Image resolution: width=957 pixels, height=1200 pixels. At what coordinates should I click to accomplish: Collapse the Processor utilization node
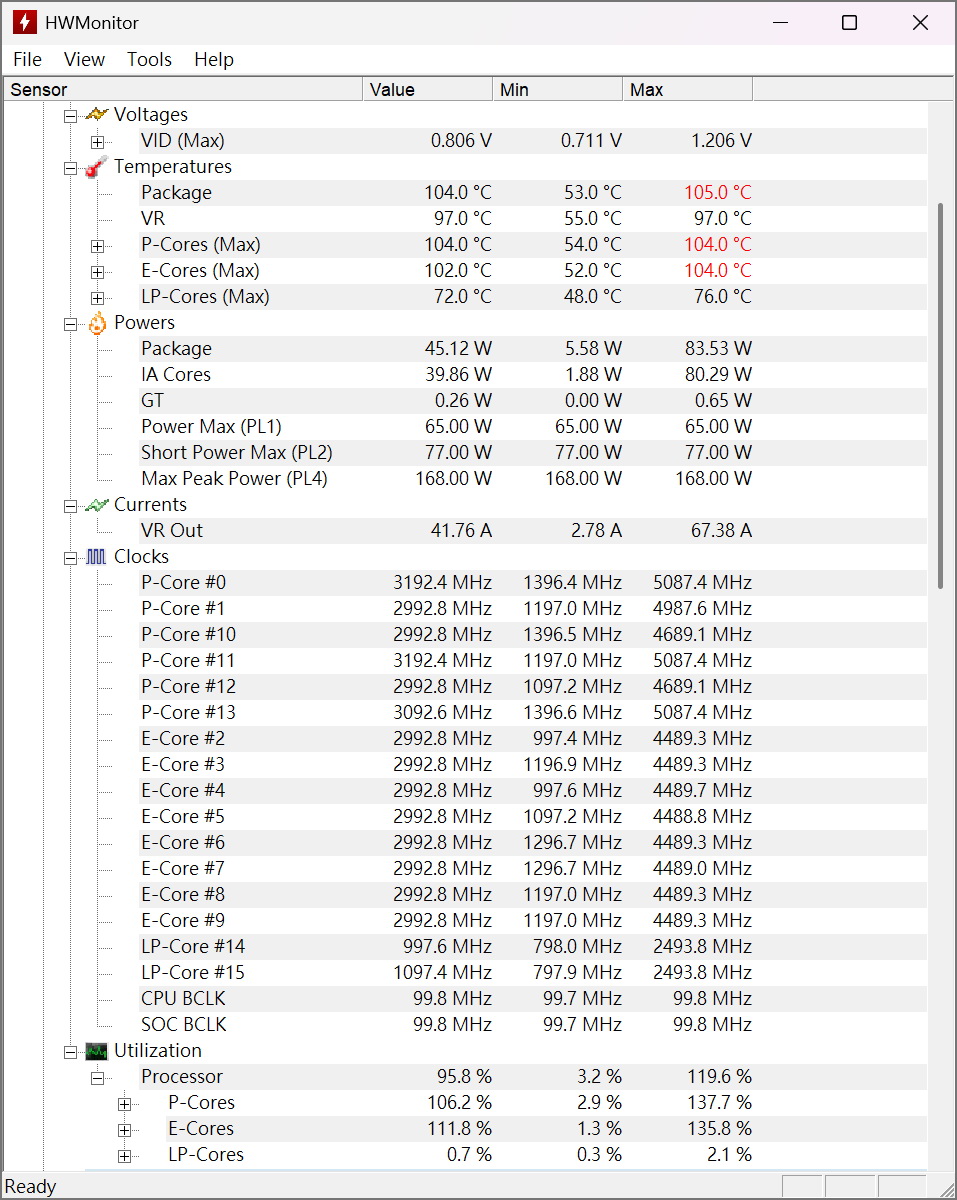(x=97, y=1078)
